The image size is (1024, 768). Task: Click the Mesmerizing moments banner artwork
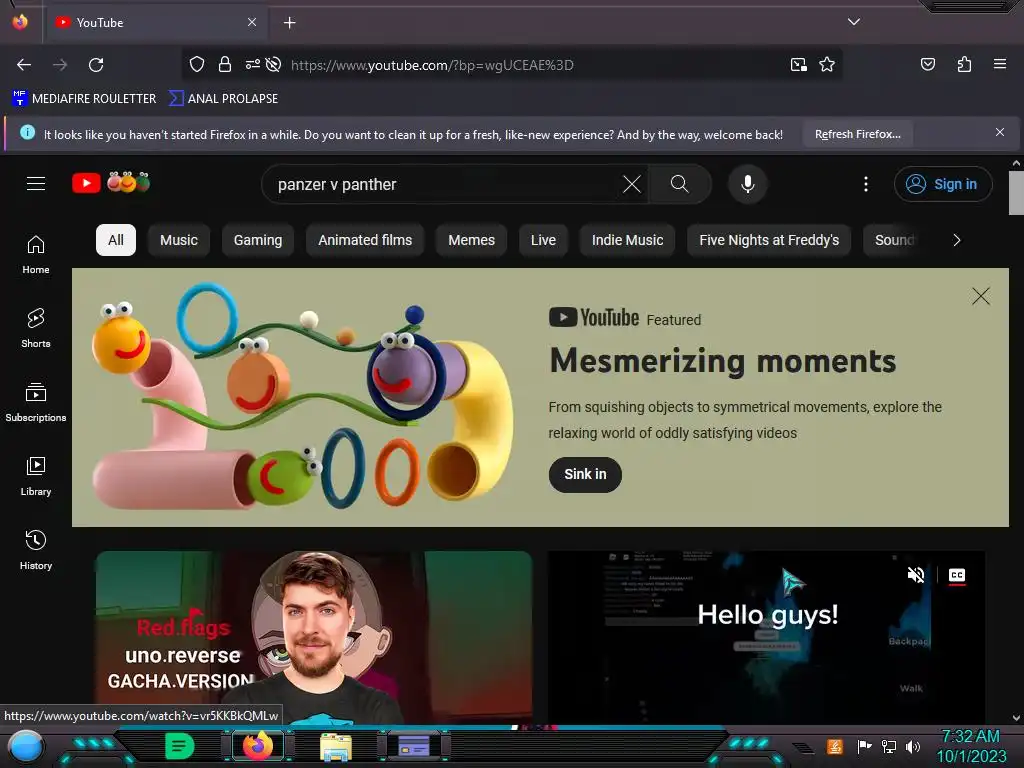tap(302, 397)
